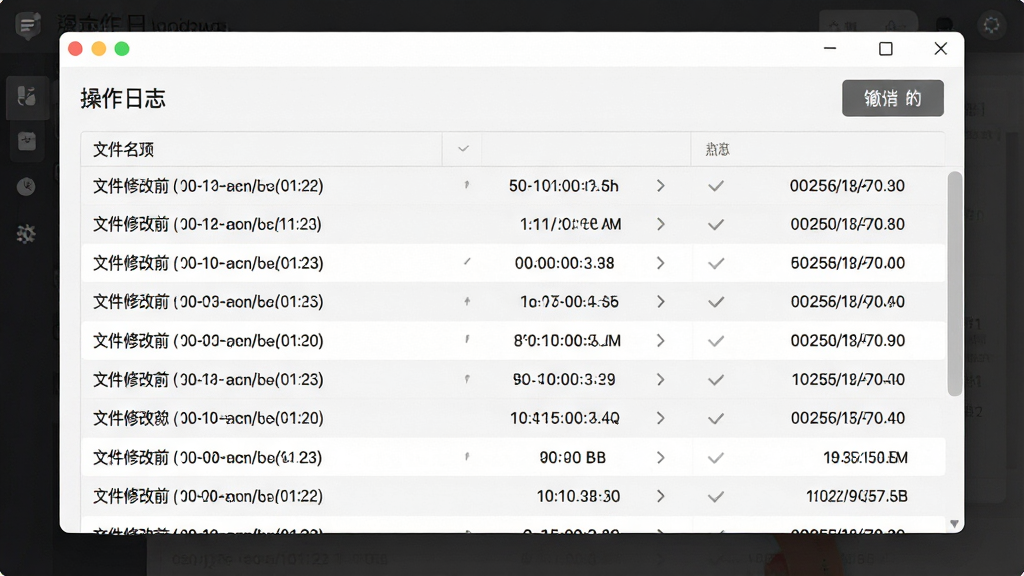Expand the 10:415:00:3.4Q row chevron
Viewport: 1024px width, 576px height.
pos(660,419)
